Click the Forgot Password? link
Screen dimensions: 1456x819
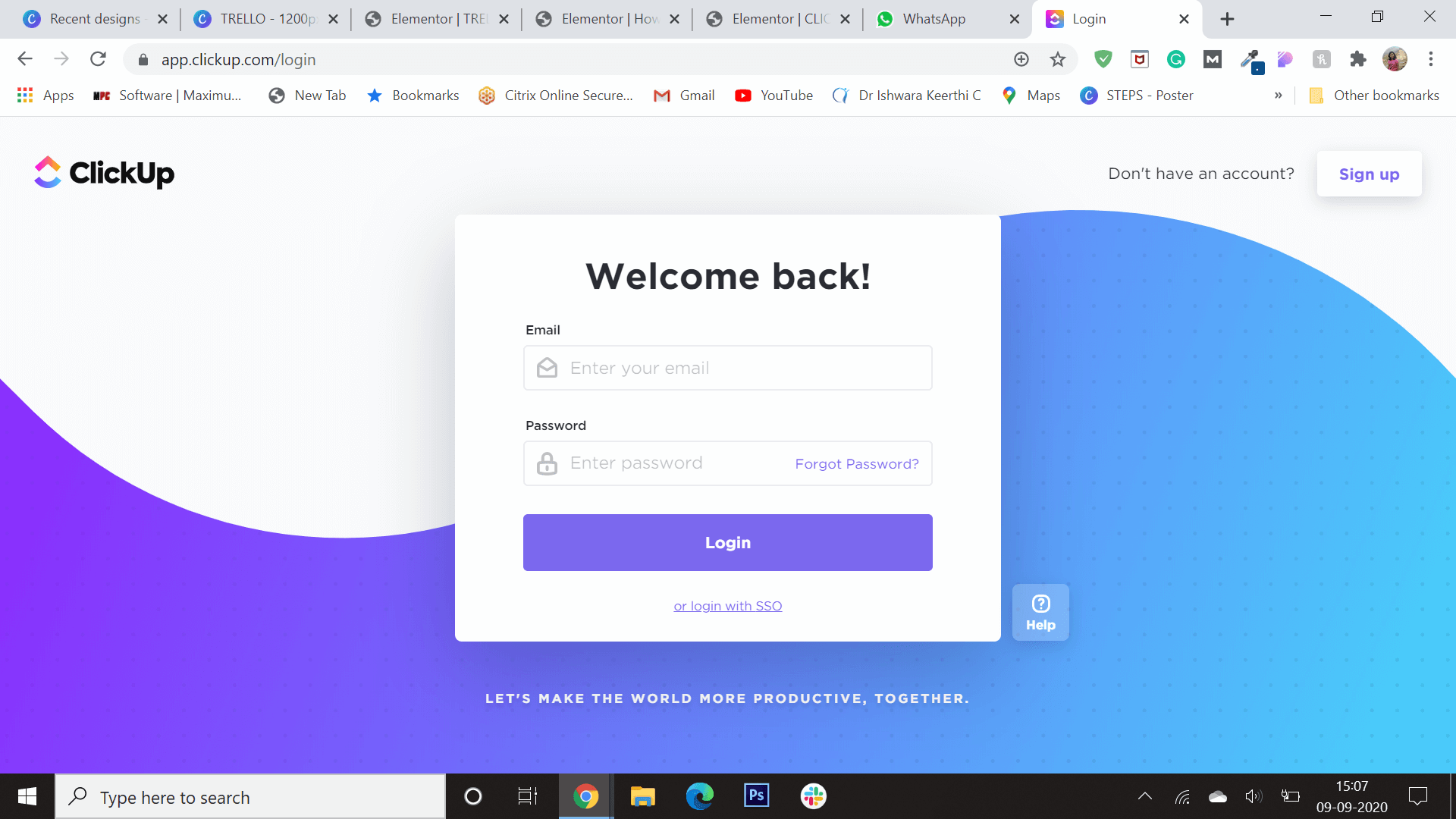coord(857,463)
